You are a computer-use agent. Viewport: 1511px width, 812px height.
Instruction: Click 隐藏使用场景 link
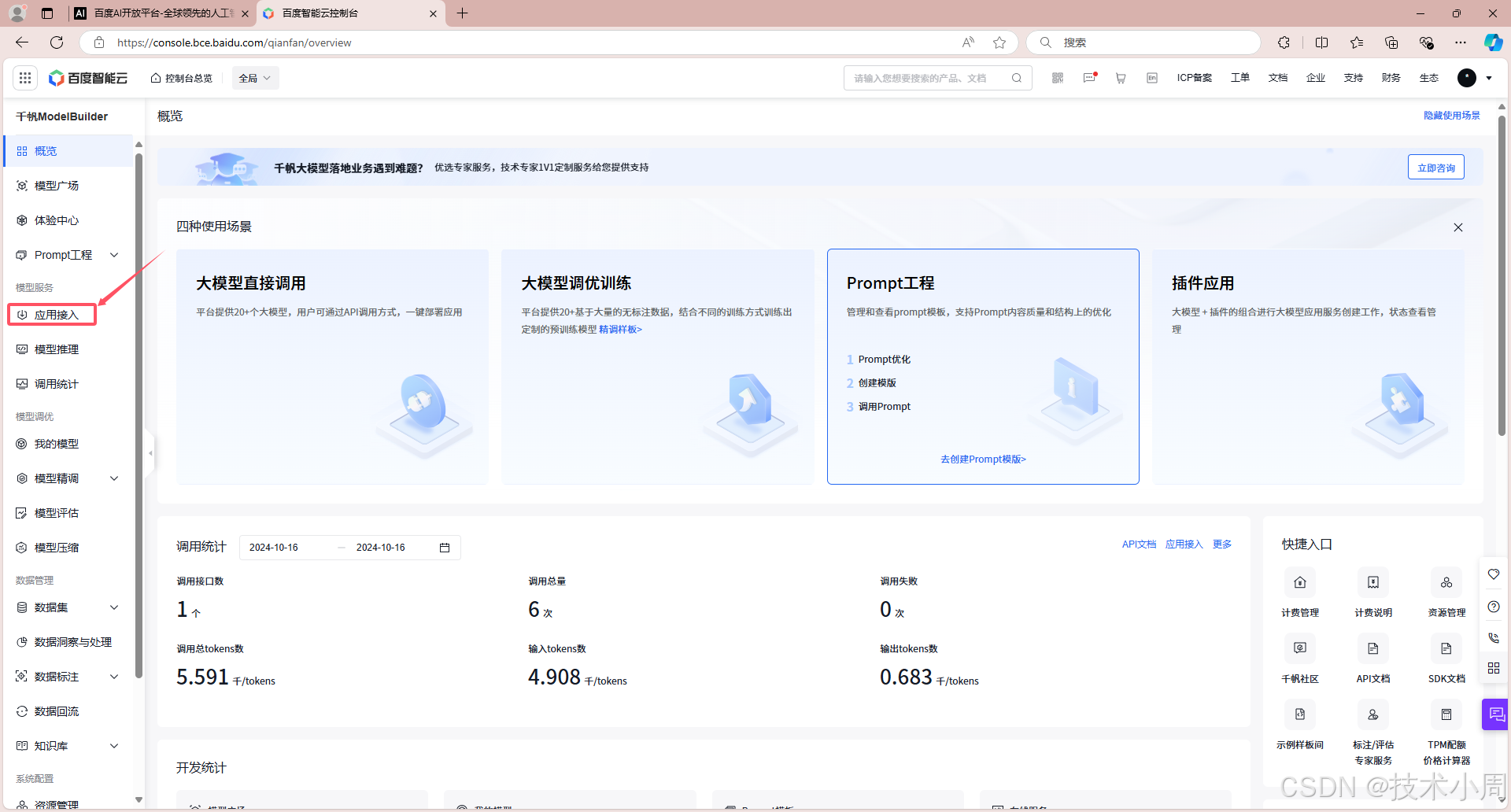[x=1451, y=116]
